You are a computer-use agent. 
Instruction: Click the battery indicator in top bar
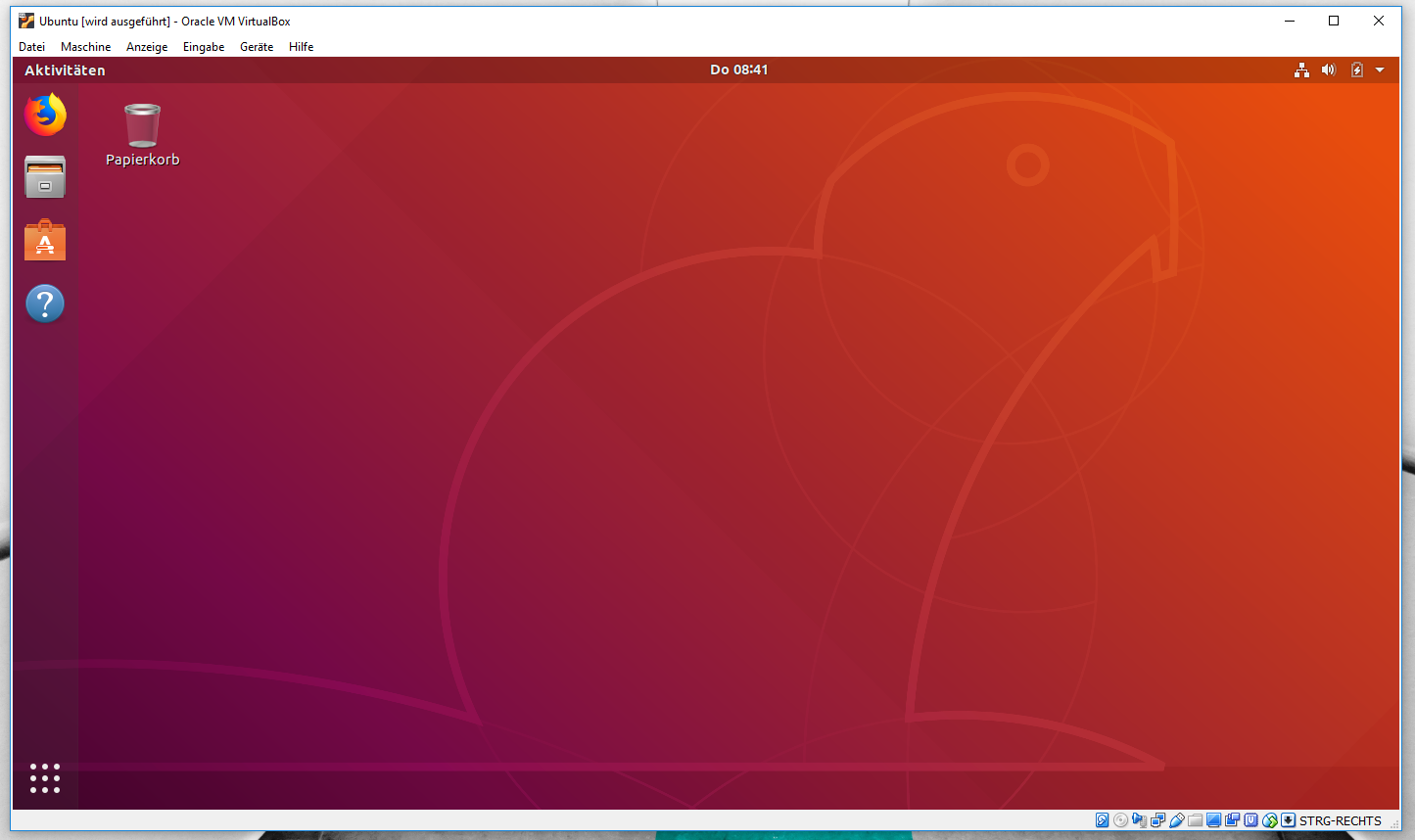(x=1356, y=70)
